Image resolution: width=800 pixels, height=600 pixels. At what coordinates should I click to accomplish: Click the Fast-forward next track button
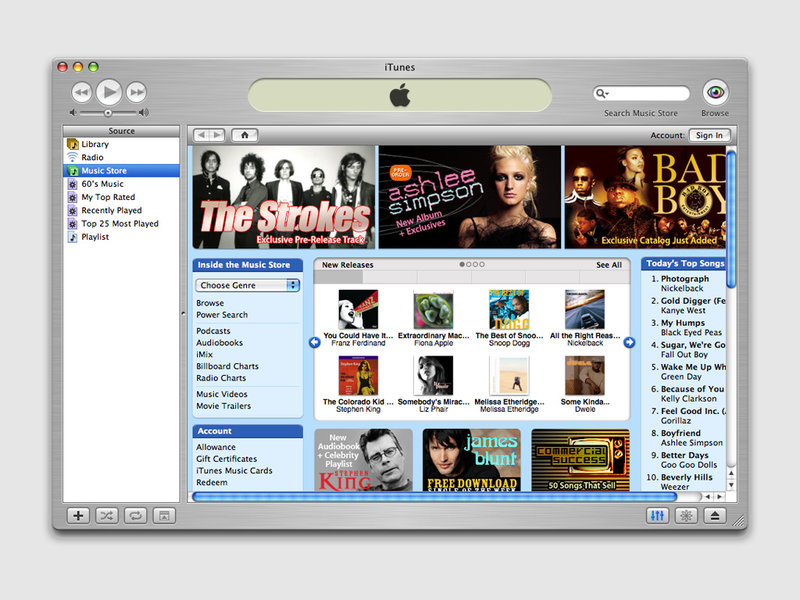(x=136, y=92)
